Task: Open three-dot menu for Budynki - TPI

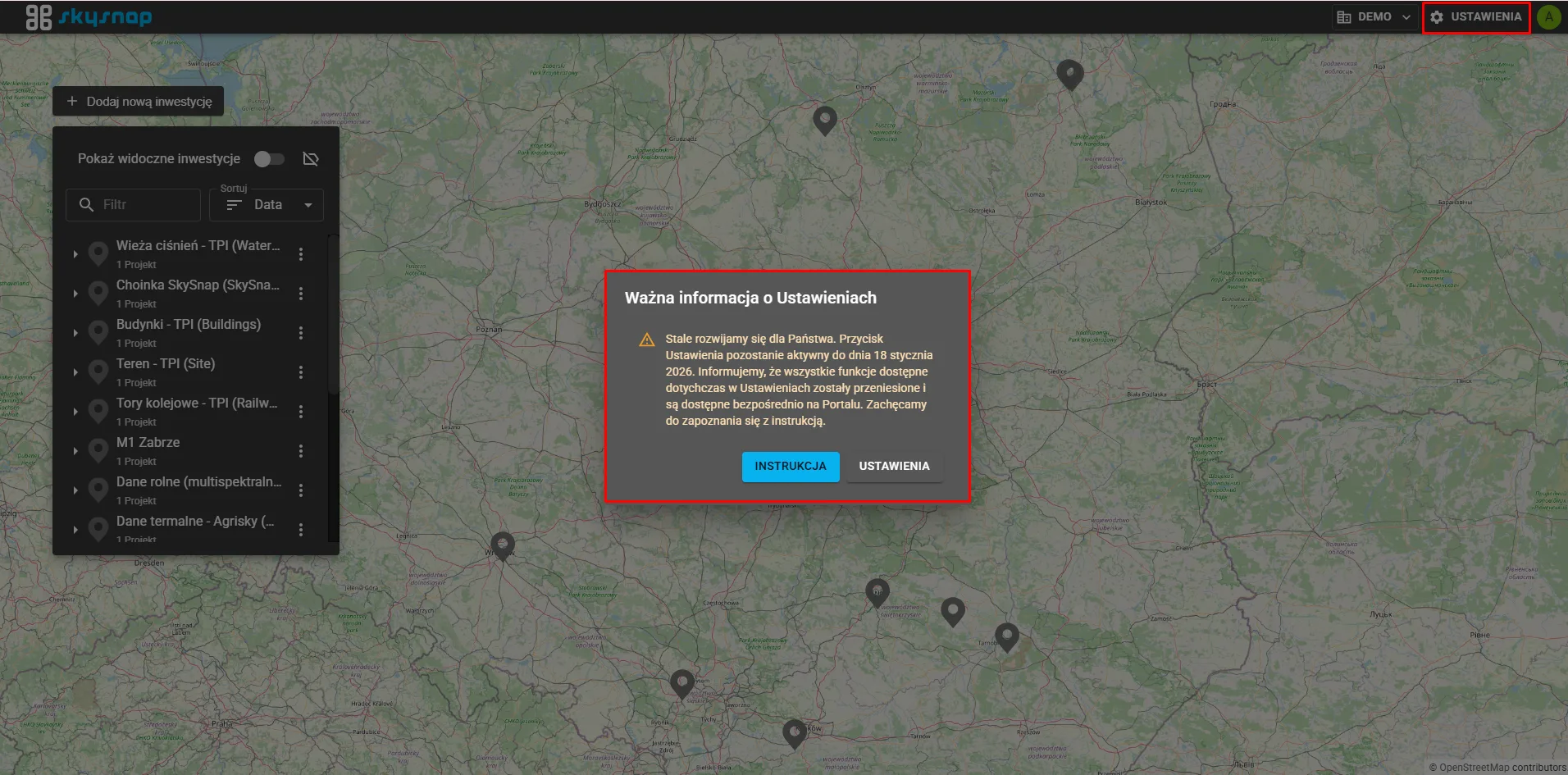Action: pyautogui.click(x=301, y=333)
